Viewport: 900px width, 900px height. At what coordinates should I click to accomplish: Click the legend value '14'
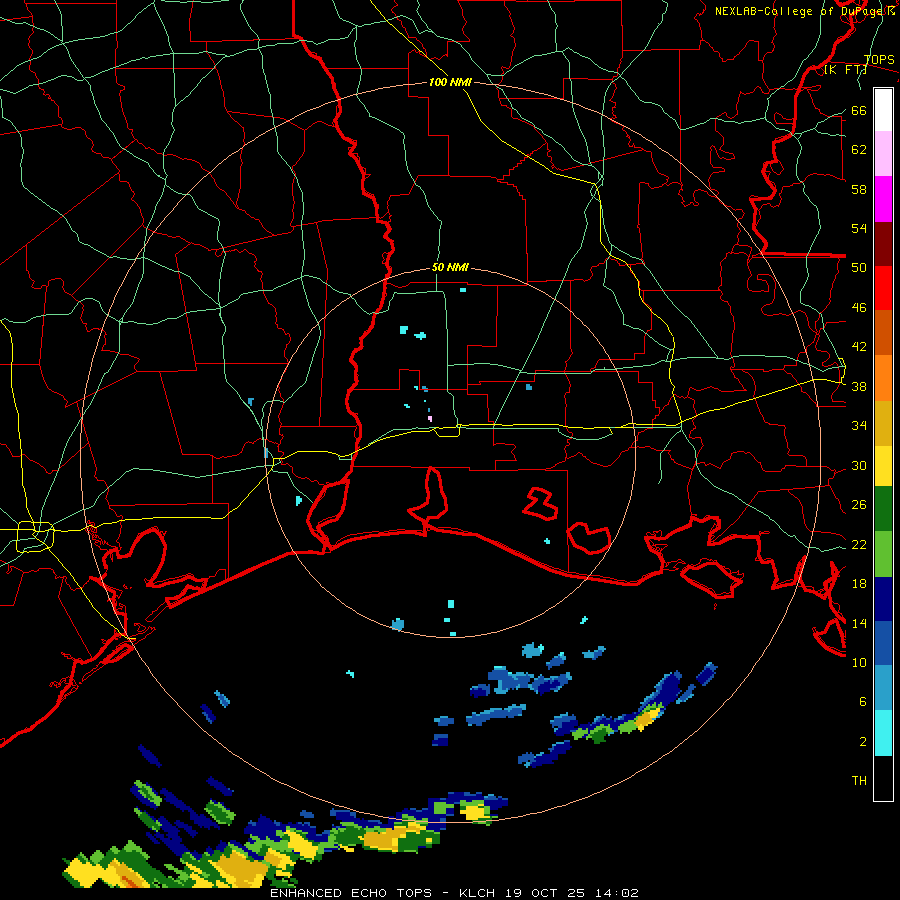click(x=859, y=623)
